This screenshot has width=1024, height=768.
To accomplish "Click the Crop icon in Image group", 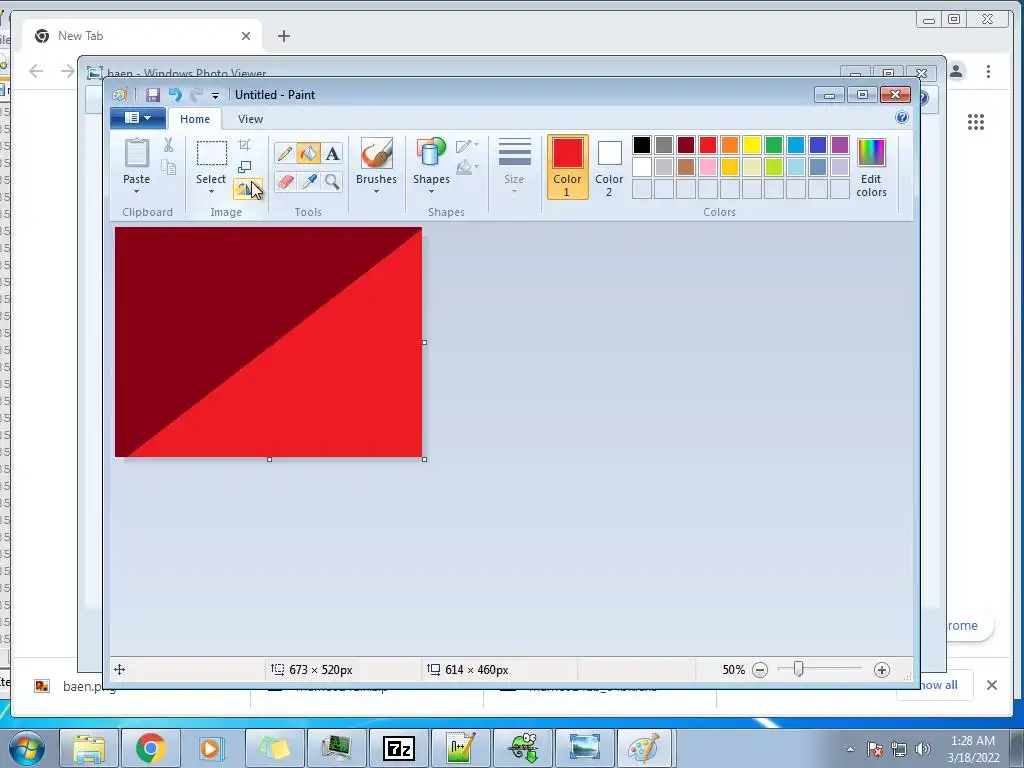I will click(x=244, y=144).
